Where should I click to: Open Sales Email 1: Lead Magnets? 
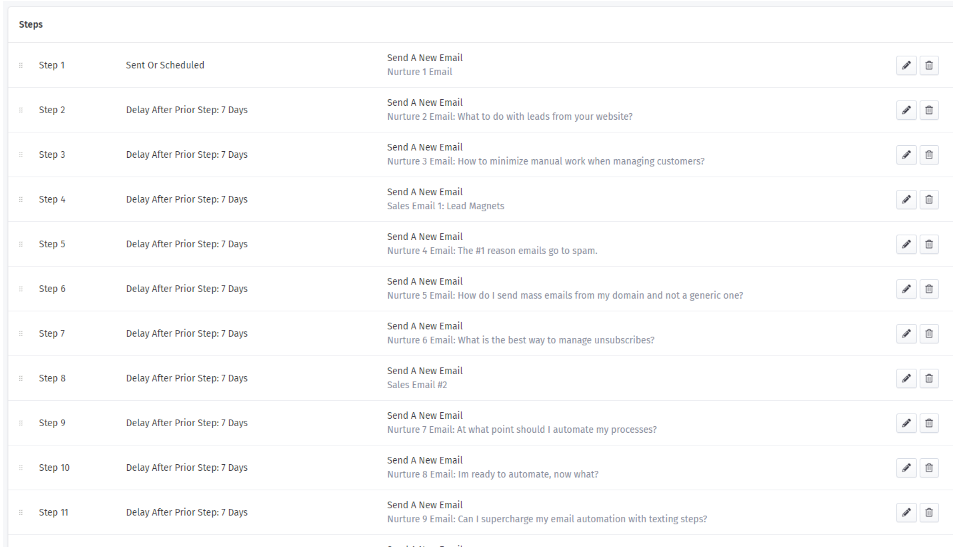(x=446, y=206)
